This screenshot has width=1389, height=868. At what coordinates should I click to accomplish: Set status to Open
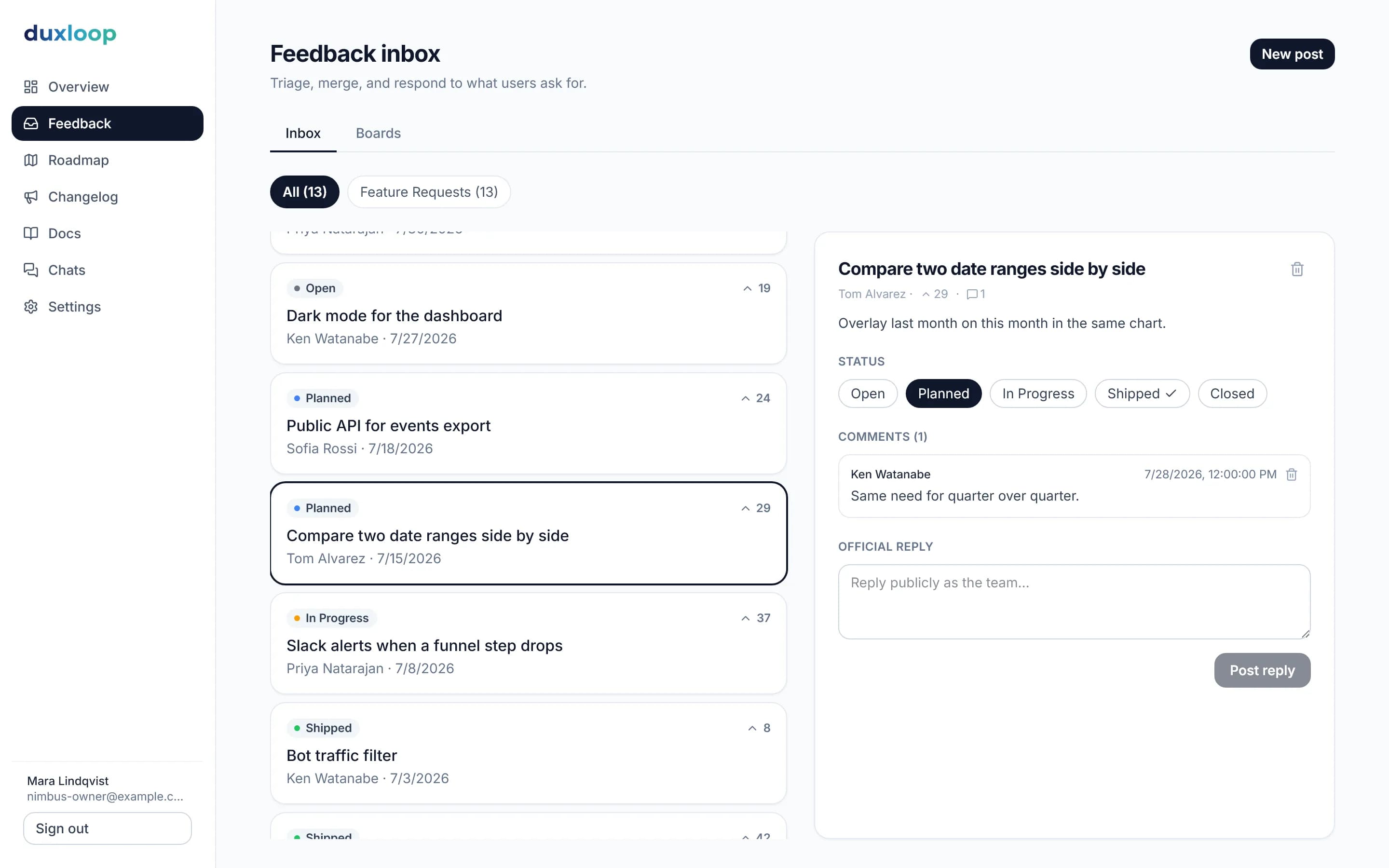tap(867, 394)
